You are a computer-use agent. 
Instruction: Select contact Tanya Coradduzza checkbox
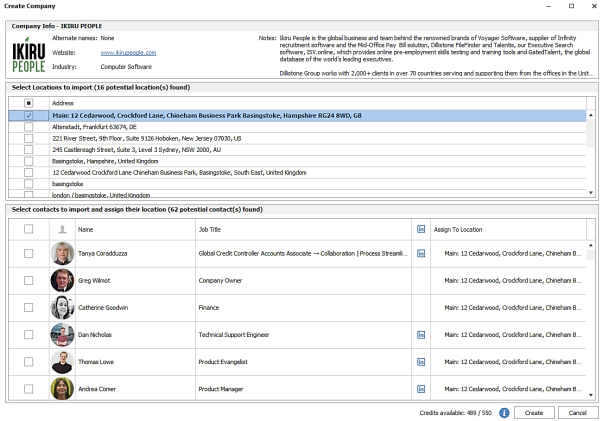pyautogui.click(x=28, y=253)
